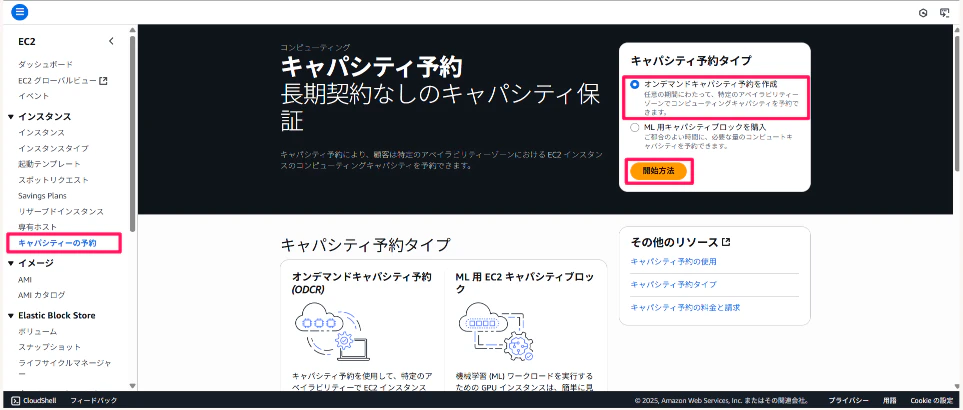Open キャパシティ予約の料金と請求 link

[685, 307]
